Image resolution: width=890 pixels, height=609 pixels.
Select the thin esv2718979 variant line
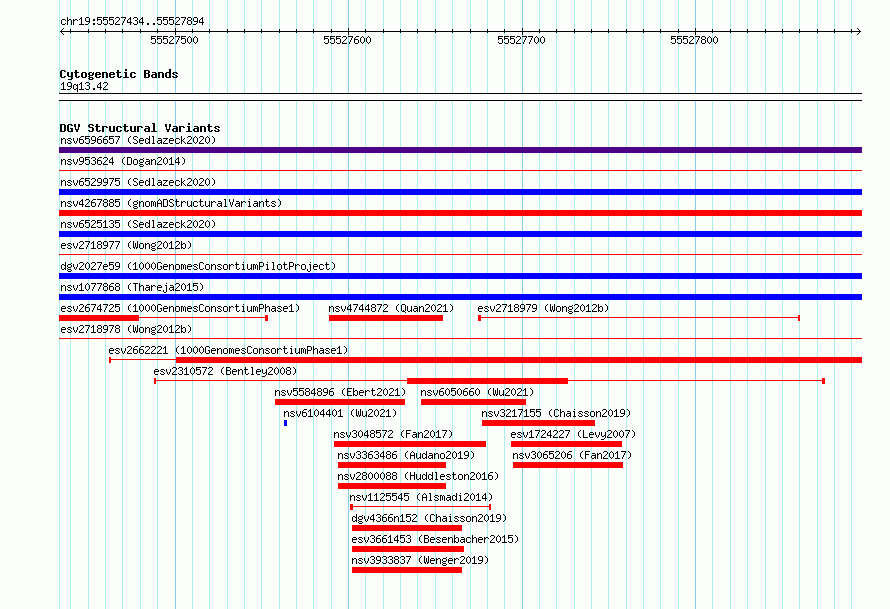639,318
